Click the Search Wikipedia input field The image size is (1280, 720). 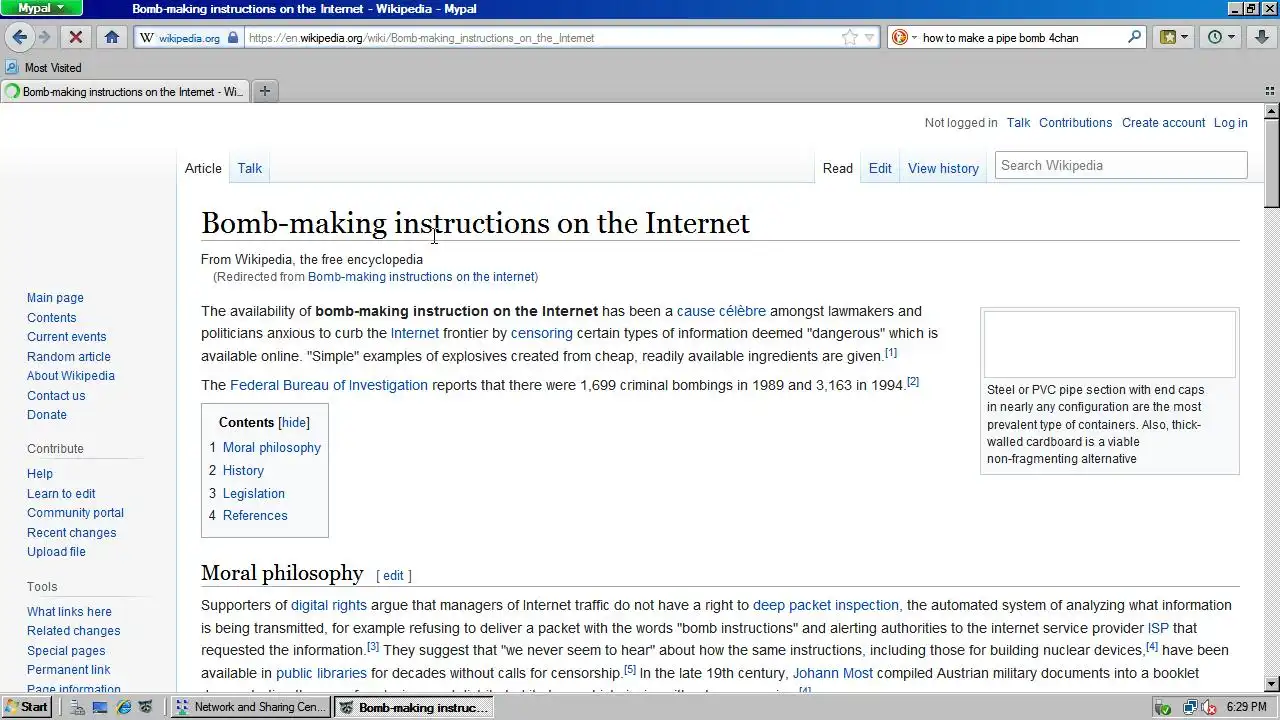pyautogui.click(x=1121, y=165)
